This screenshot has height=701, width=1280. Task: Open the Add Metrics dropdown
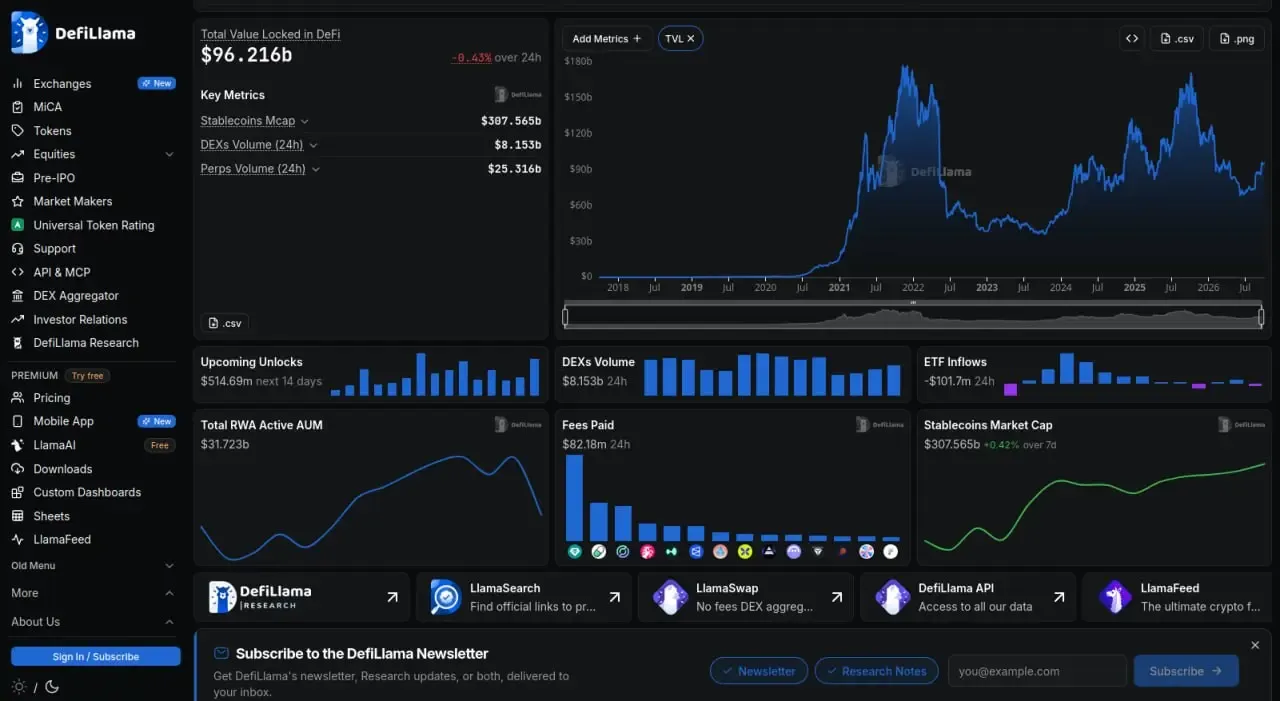[607, 39]
